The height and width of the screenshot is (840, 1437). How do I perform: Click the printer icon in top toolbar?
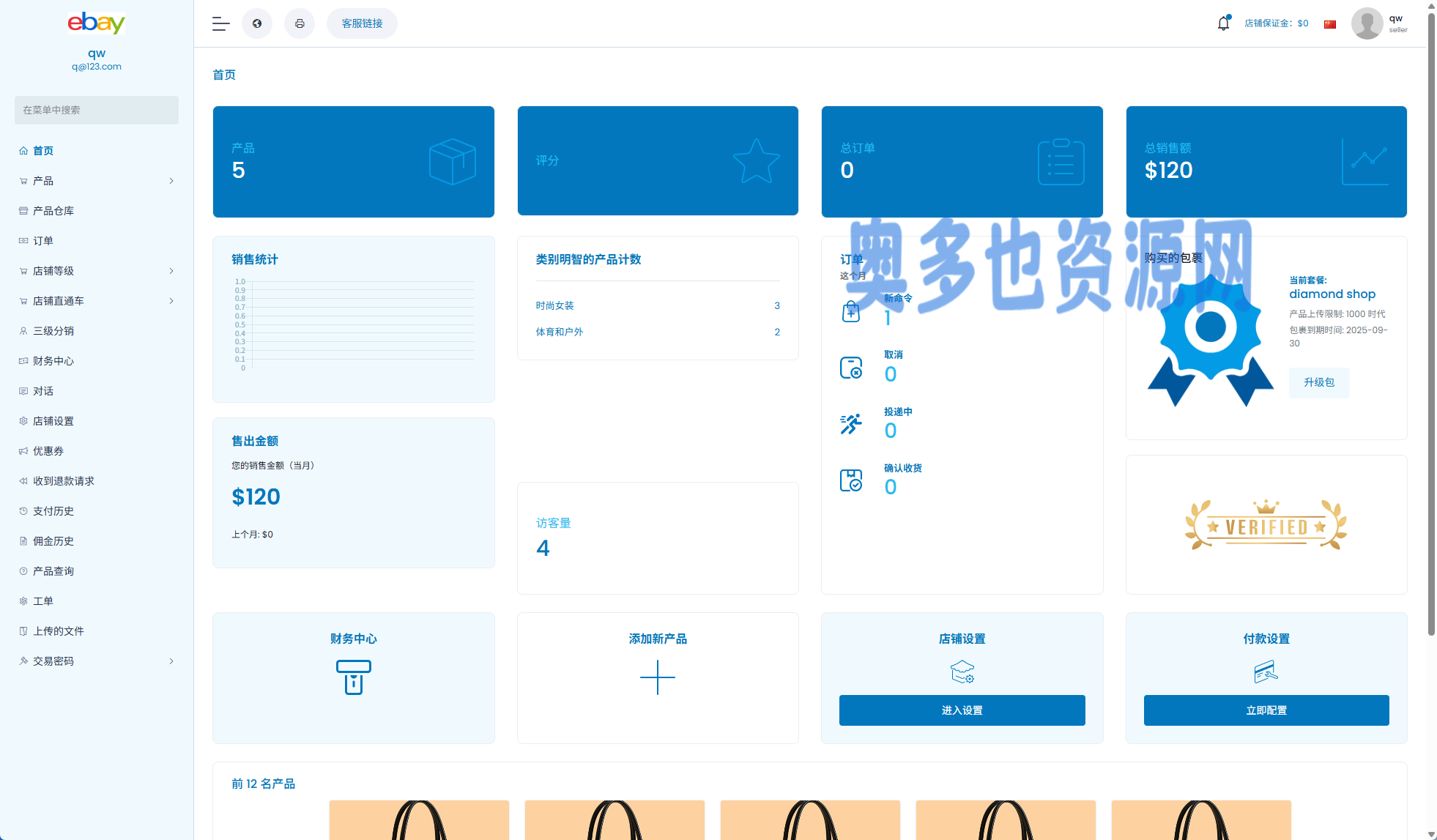pos(300,23)
